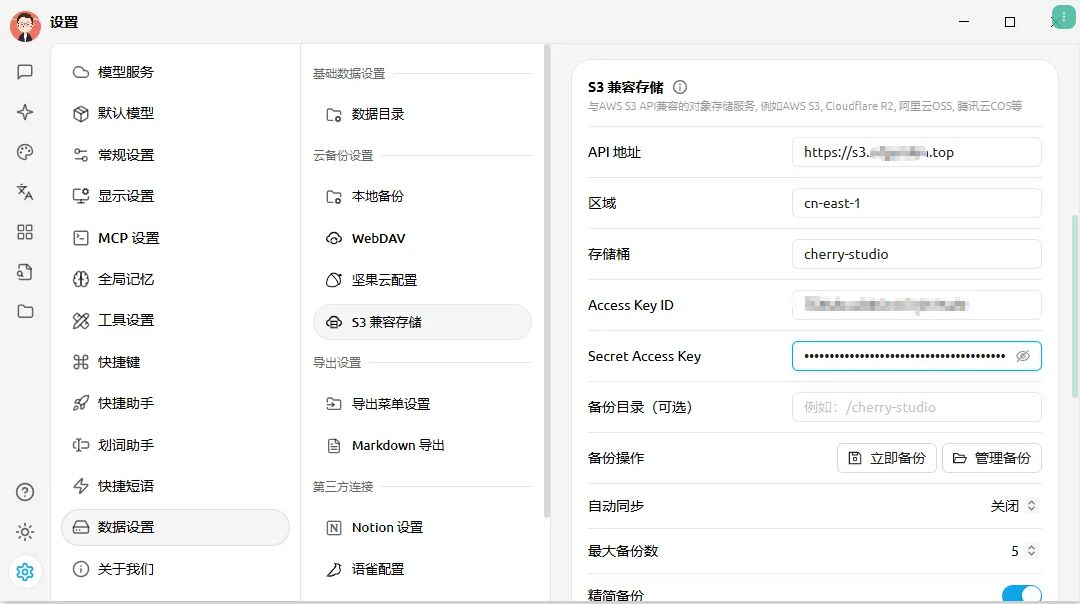Open the mini apps grid icon
Image resolution: width=1080 pixels, height=604 pixels.
[x=25, y=232]
